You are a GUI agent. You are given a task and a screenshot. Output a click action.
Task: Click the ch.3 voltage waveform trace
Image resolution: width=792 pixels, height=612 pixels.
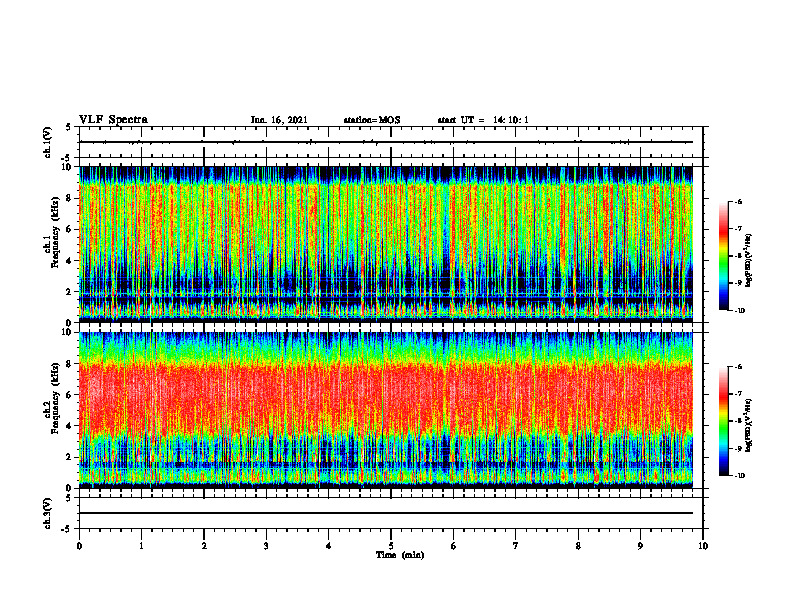click(x=386, y=513)
